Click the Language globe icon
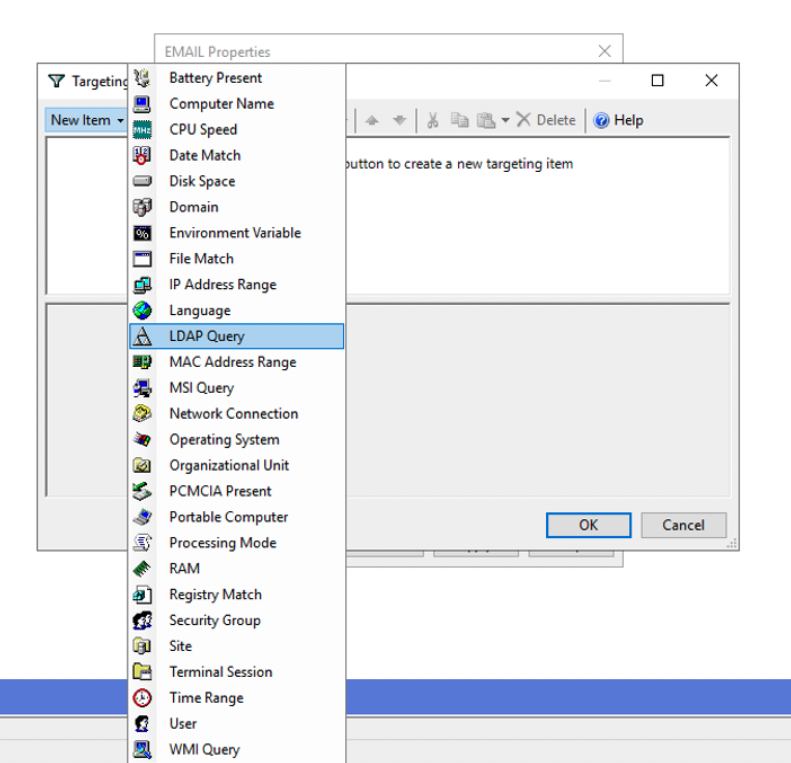 click(142, 311)
